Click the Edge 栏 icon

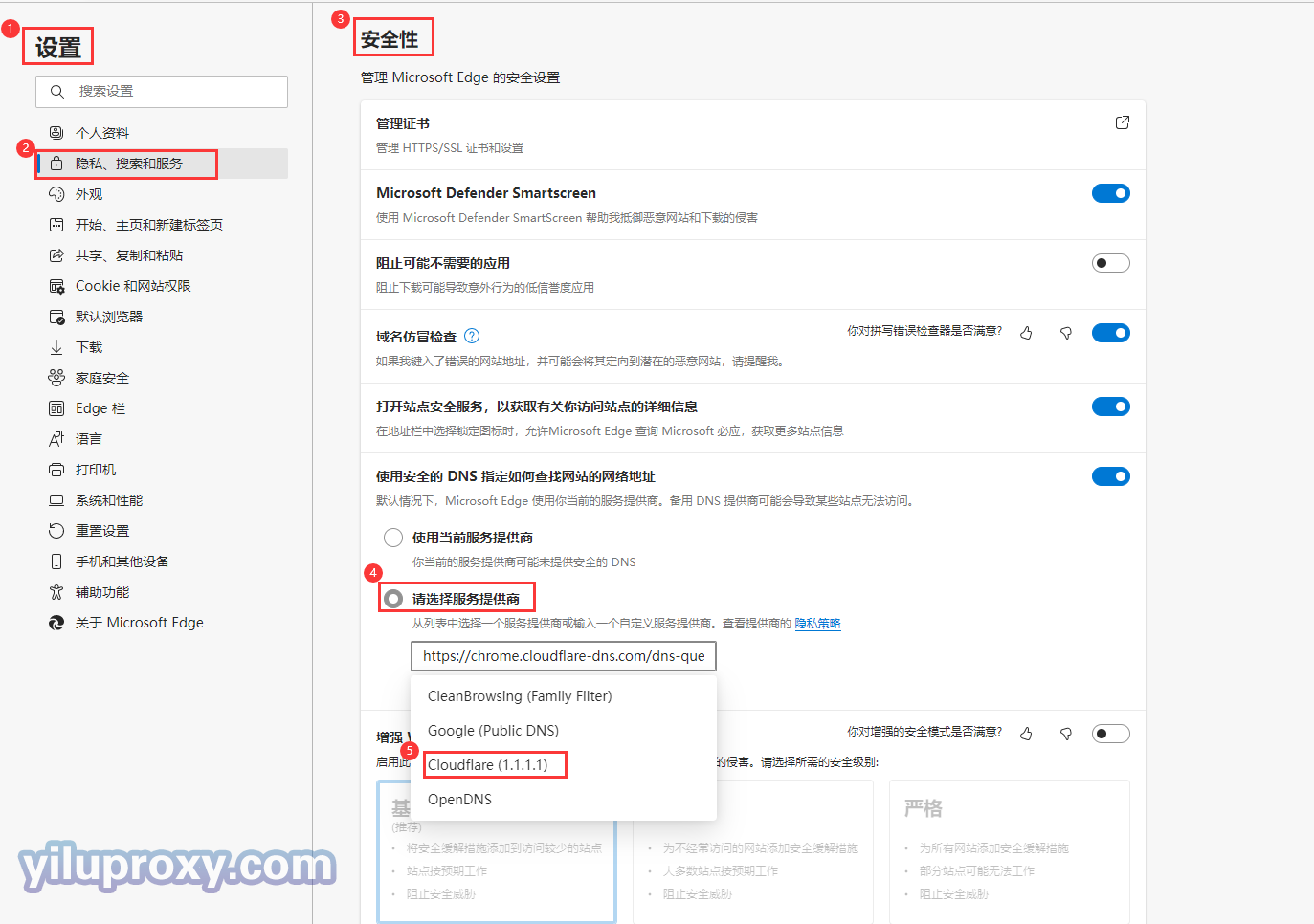56,408
